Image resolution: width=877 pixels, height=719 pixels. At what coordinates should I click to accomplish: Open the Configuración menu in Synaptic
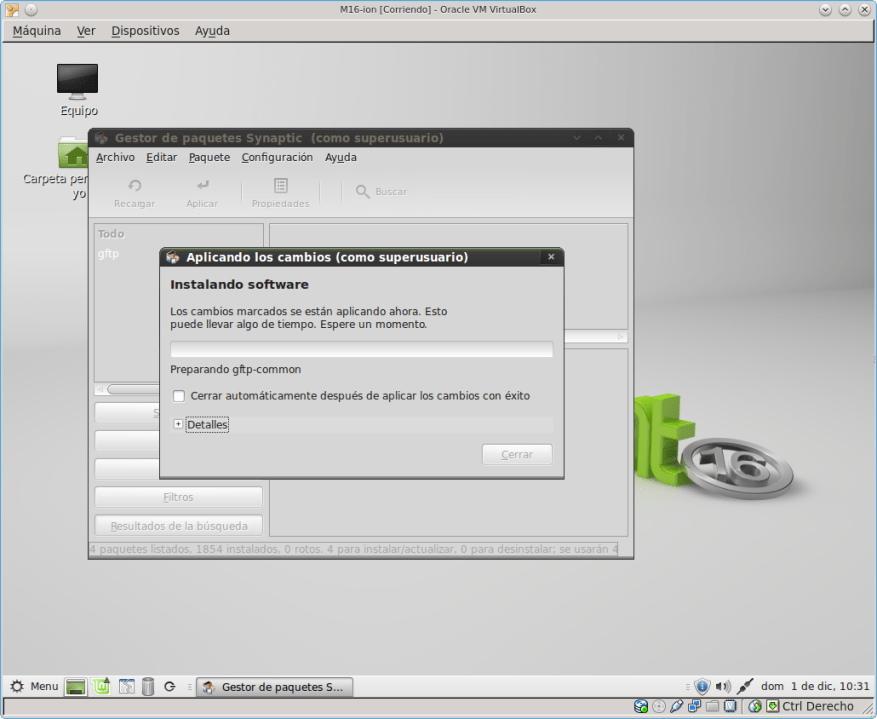pos(277,157)
